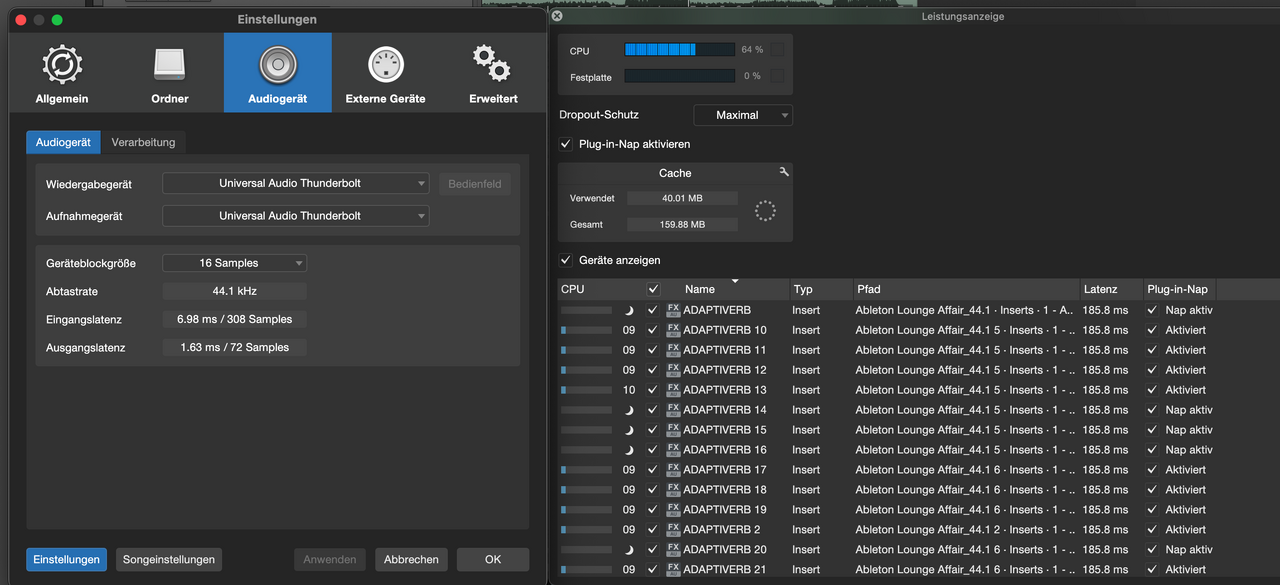Open the Verarbeitung sub-tab
The height and width of the screenshot is (585, 1280).
click(x=143, y=142)
